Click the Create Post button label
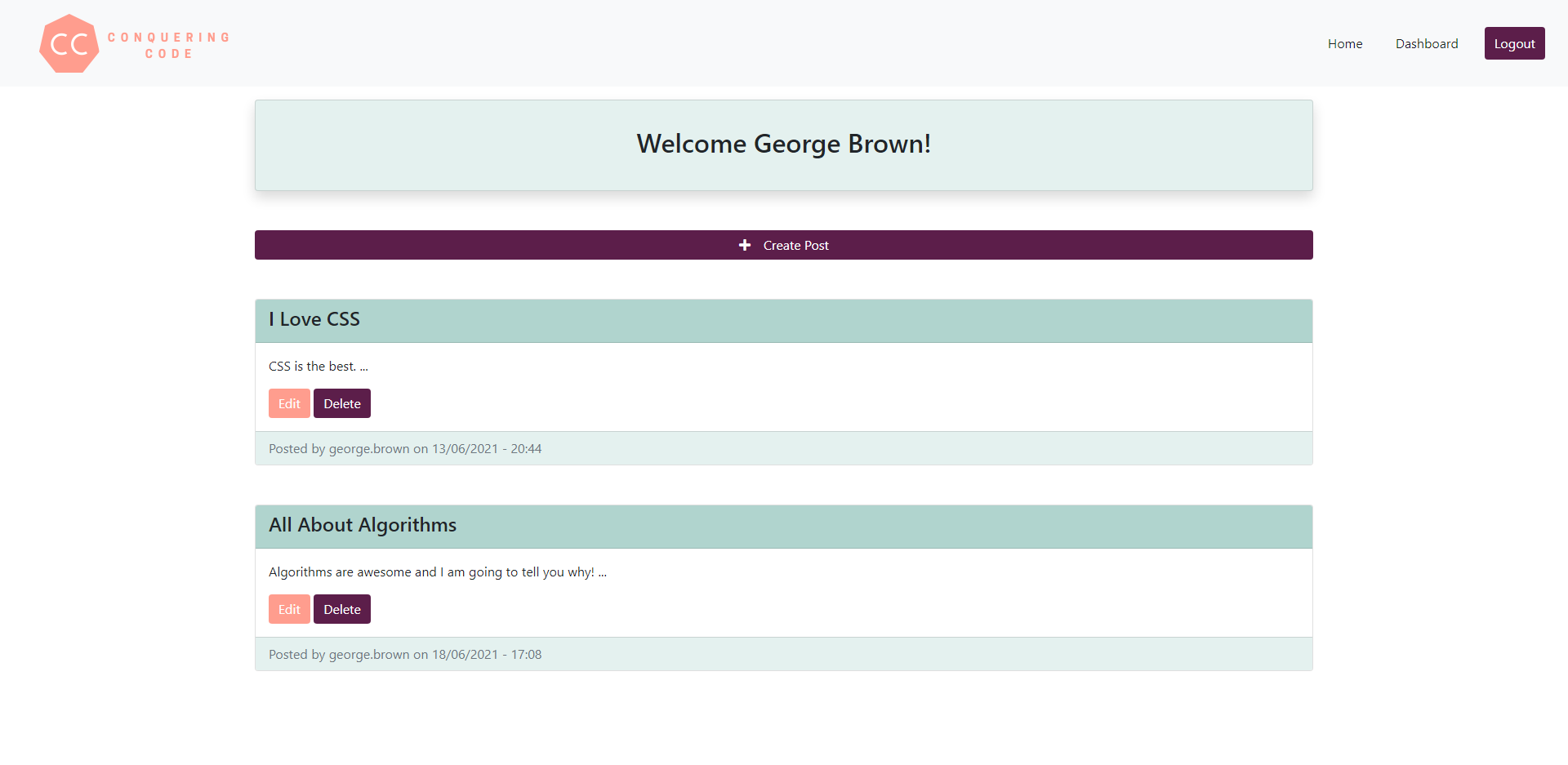Viewport: 1568px width, 765px height. (x=795, y=246)
